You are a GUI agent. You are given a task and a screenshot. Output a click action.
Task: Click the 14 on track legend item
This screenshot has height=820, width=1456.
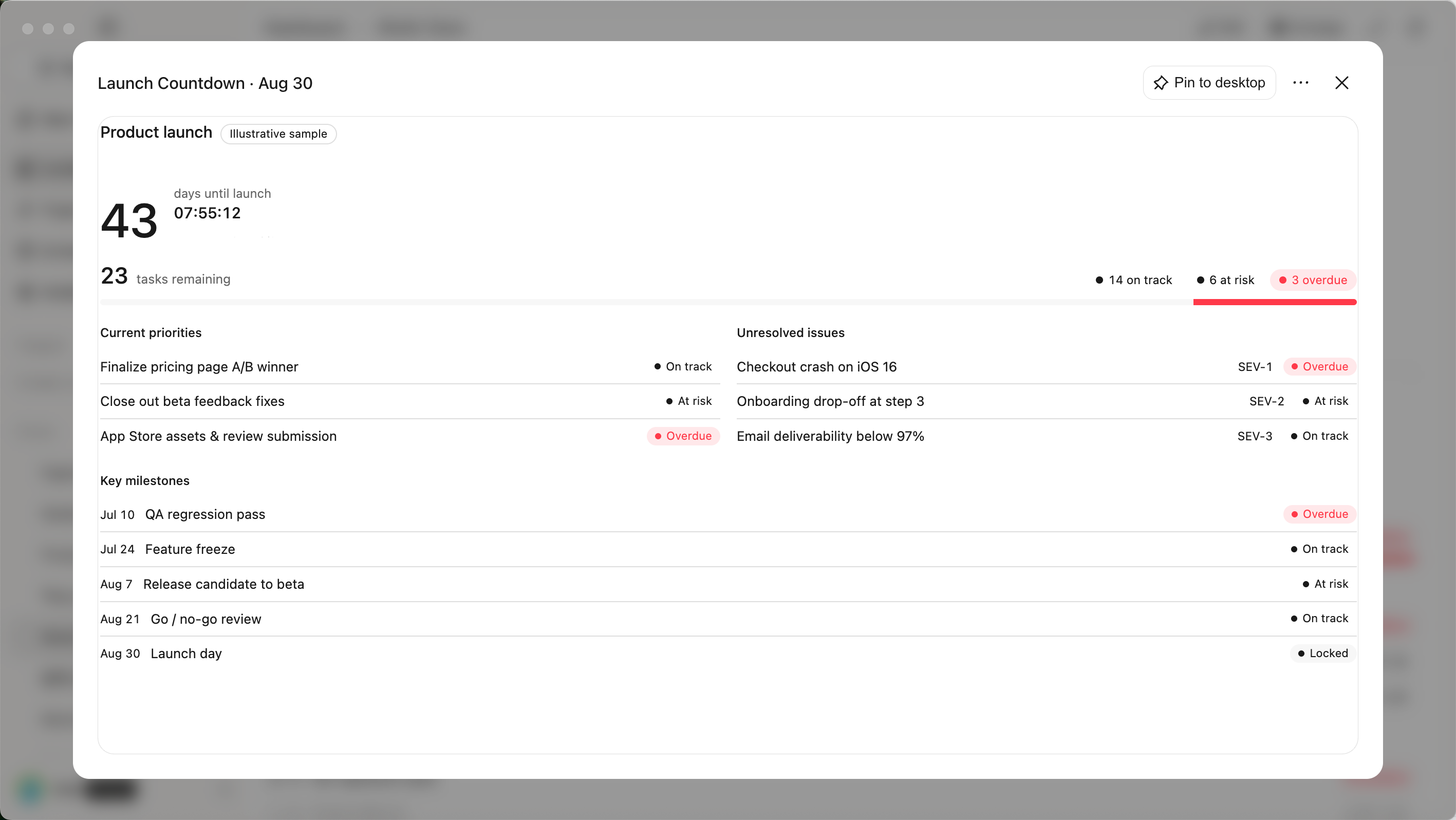1134,281
